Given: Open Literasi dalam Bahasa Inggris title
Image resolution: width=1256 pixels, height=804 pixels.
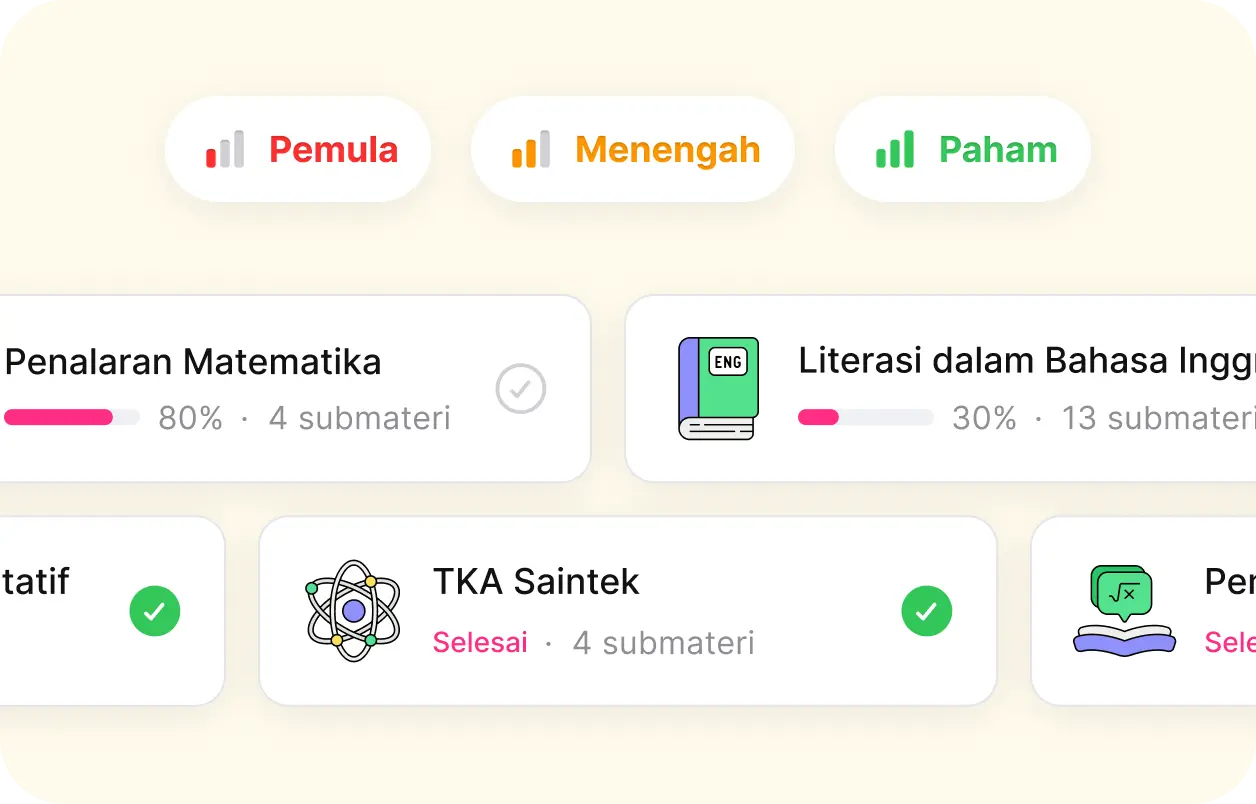Looking at the screenshot, I should coord(1026,362).
